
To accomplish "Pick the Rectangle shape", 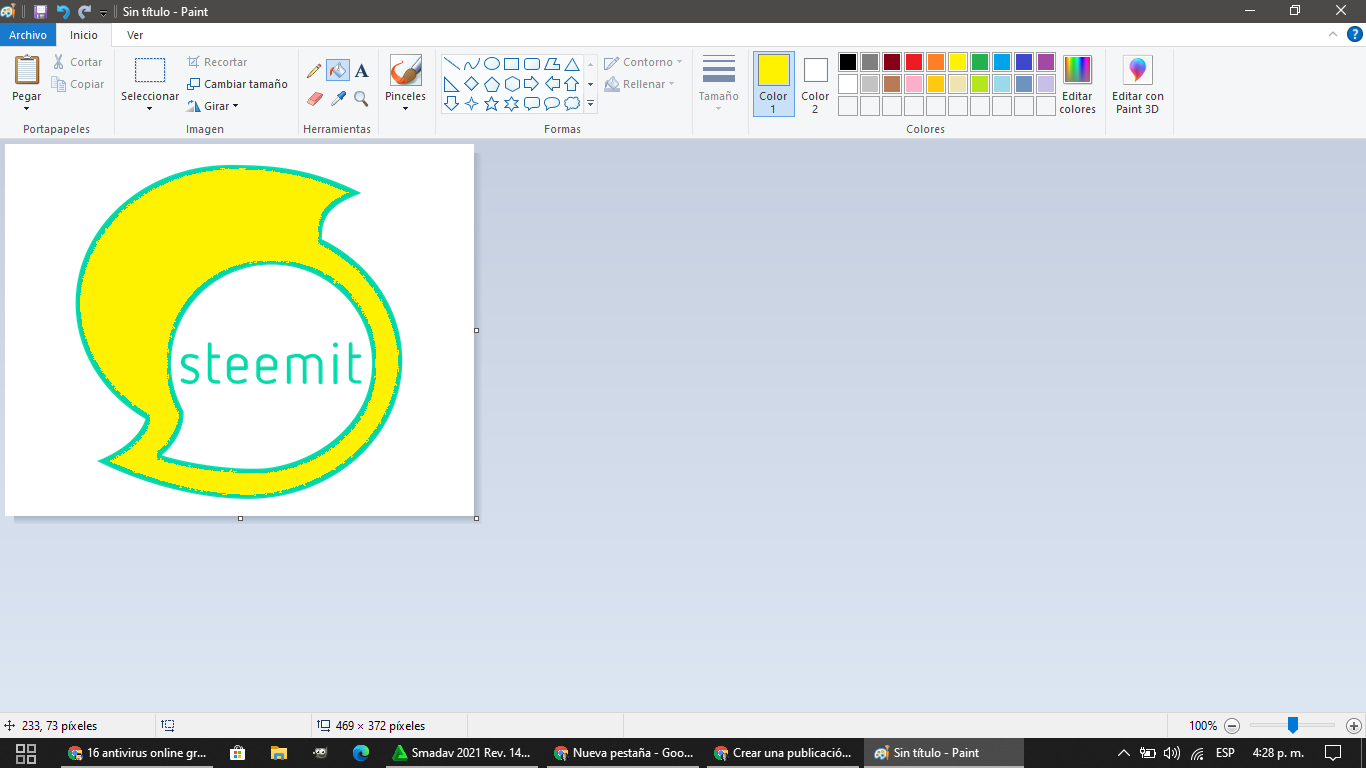I will coord(512,64).
